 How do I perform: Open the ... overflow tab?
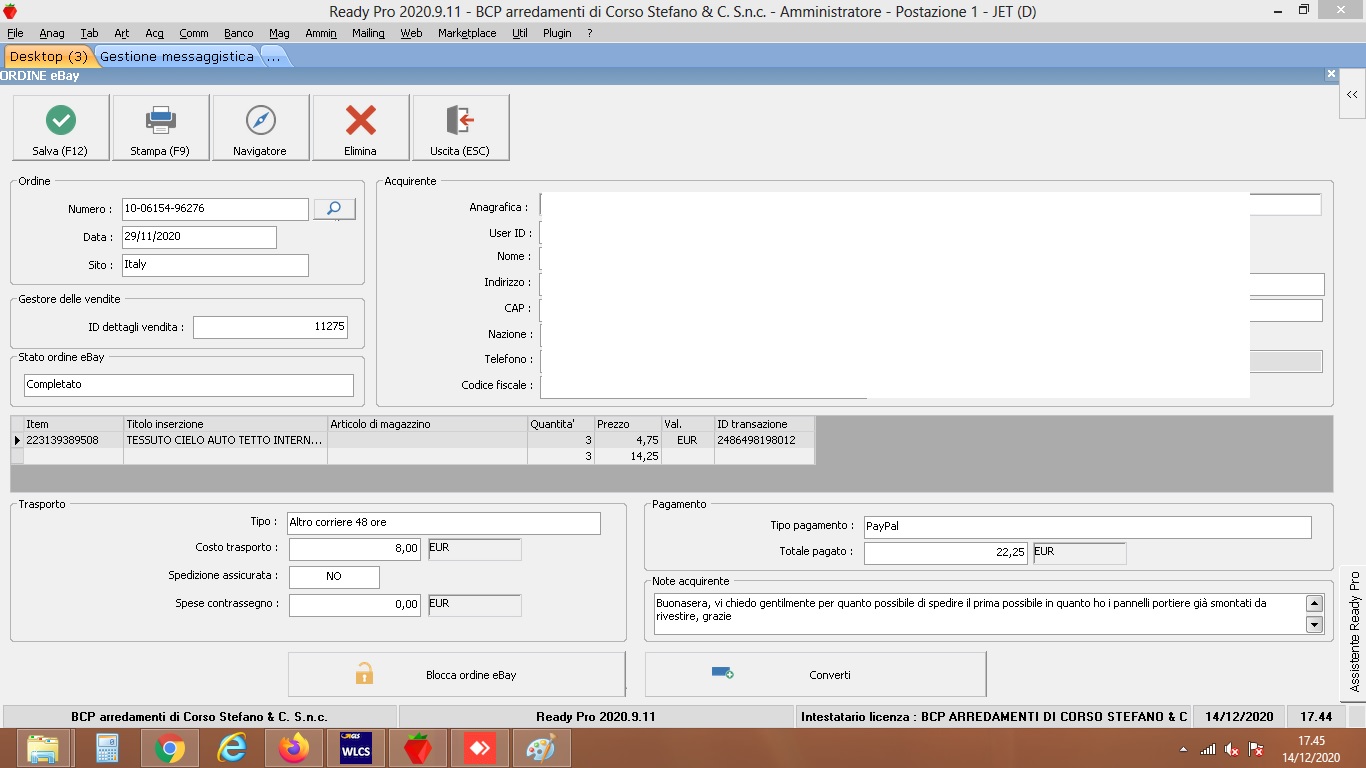click(x=274, y=57)
